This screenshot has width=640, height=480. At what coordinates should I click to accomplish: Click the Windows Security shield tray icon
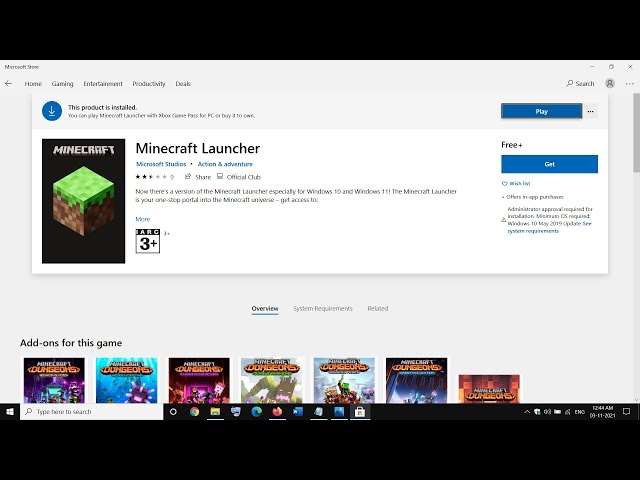(537, 412)
